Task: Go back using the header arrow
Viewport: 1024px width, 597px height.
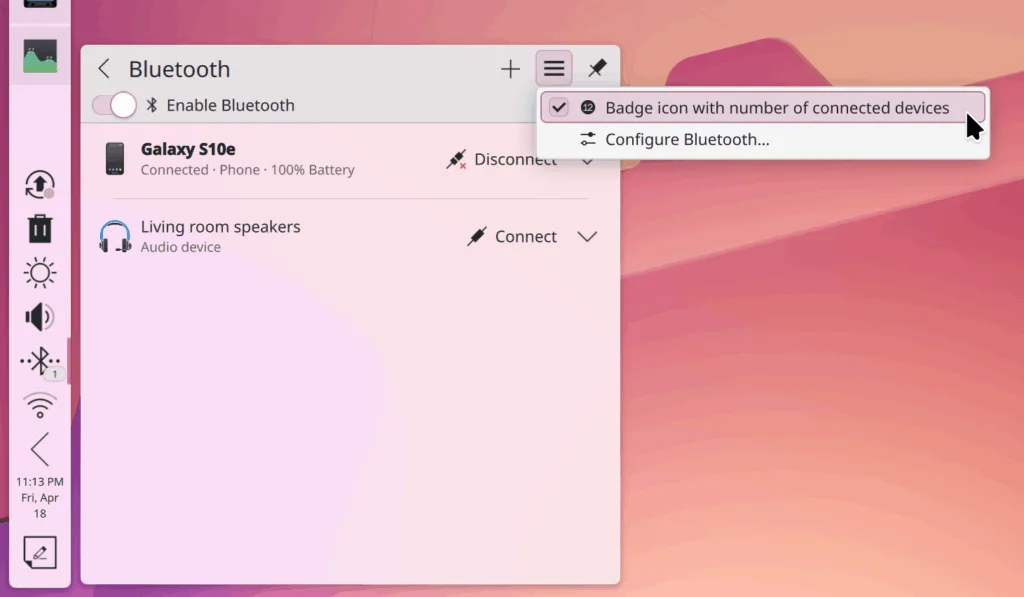Action: click(104, 69)
